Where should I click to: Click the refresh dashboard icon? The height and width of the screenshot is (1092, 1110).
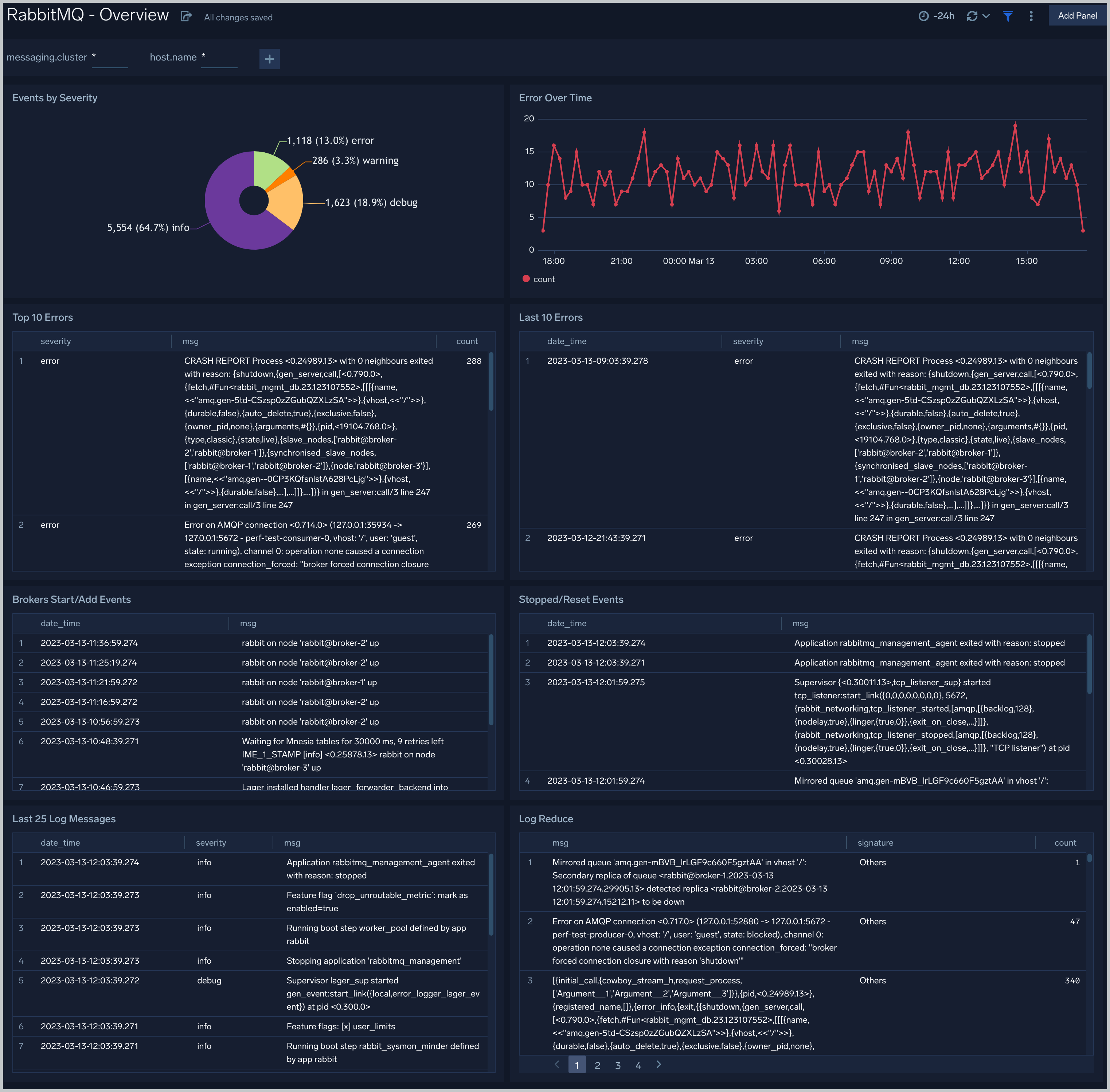(972, 16)
